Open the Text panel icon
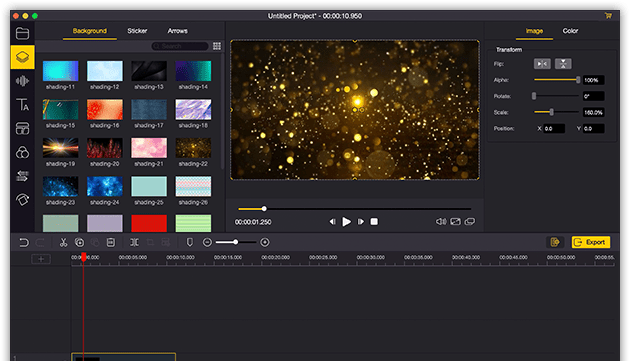The image size is (630, 361). pyautogui.click(x=22, y=105)
